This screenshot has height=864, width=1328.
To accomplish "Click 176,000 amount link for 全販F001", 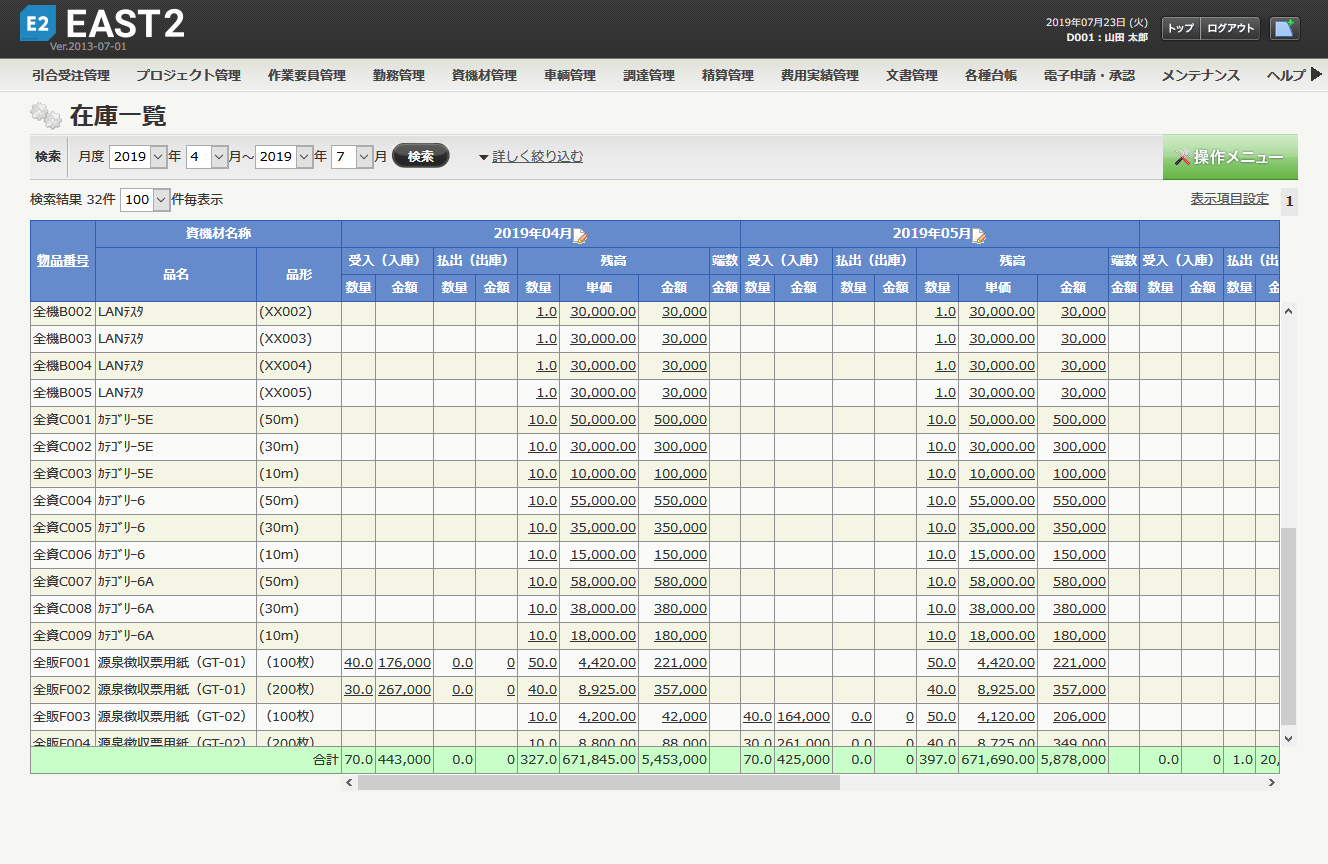I will pos(404,662).
